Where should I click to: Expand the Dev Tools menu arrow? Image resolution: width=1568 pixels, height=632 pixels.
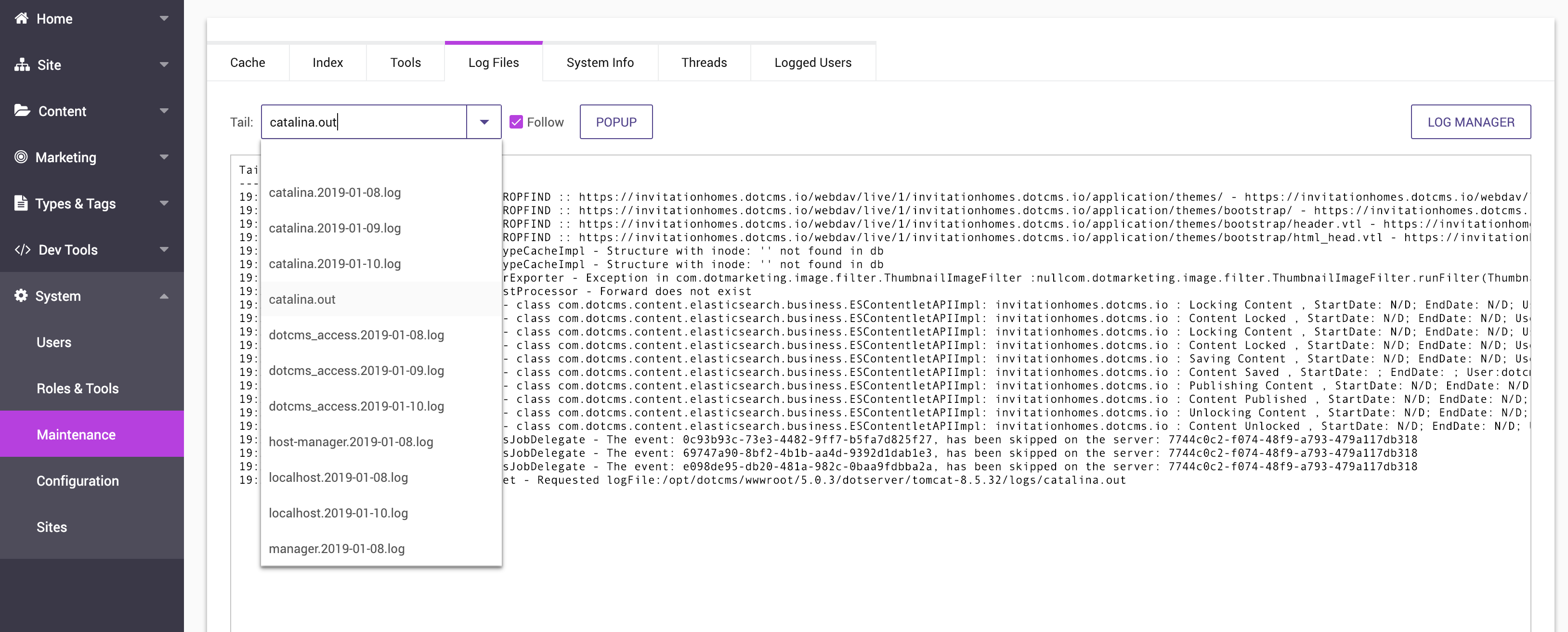click(x=164, y=249)
